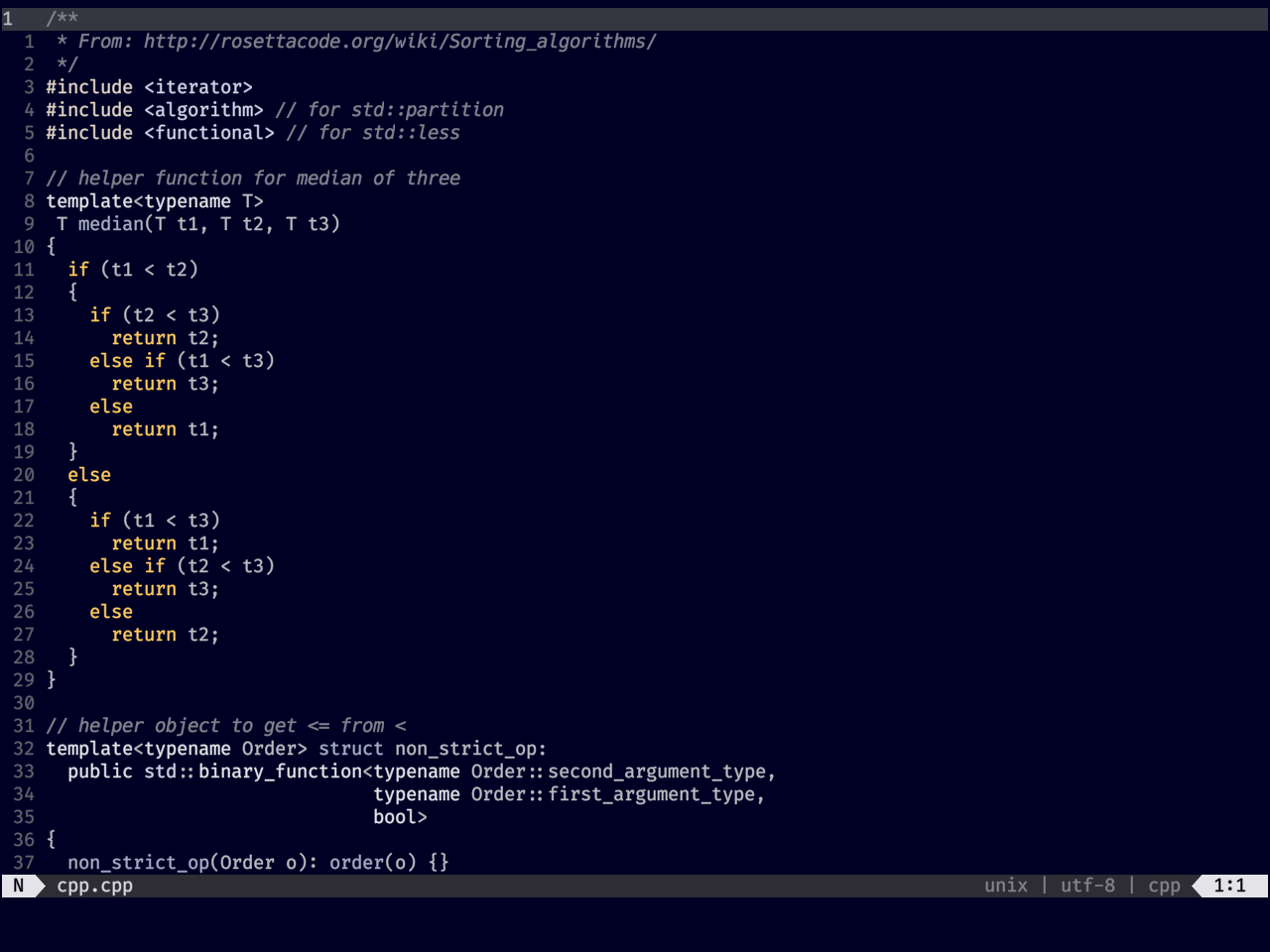This screenshot has height=952, width=1270.
Task: Click the 'else' keyword on line 20
Action: point(89,475)
